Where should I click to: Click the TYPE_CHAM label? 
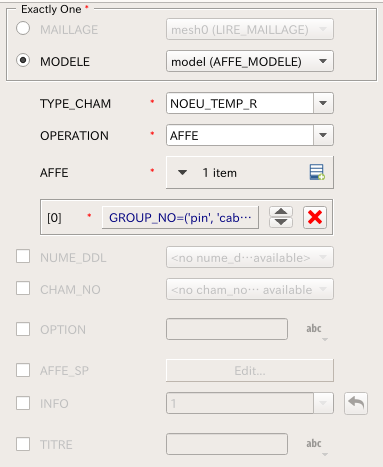(x=75, y=104)
